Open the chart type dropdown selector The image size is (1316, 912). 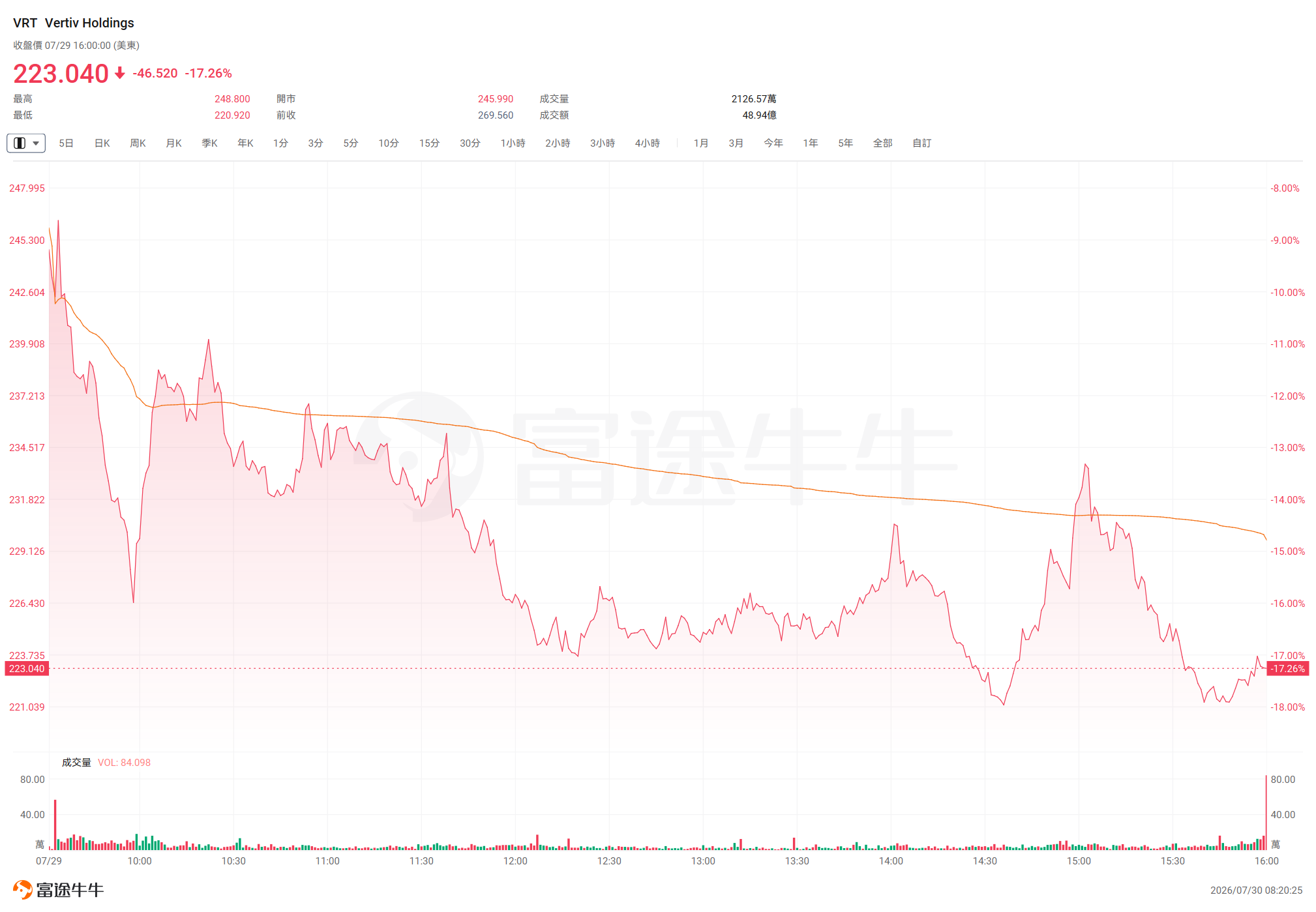(26, 143)
